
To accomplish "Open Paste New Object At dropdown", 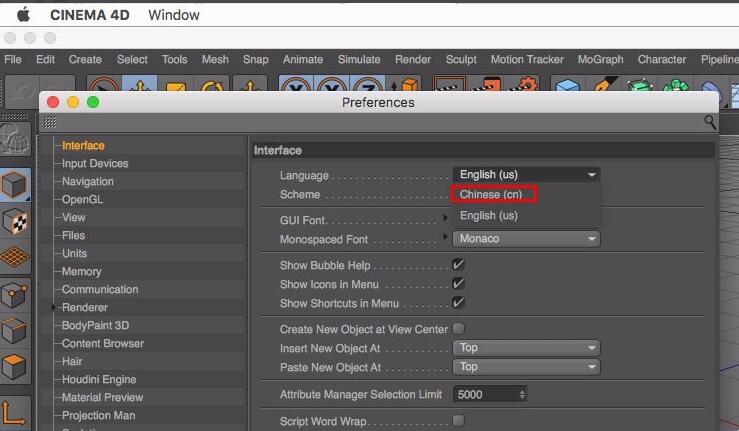I will tap(526, 367).
